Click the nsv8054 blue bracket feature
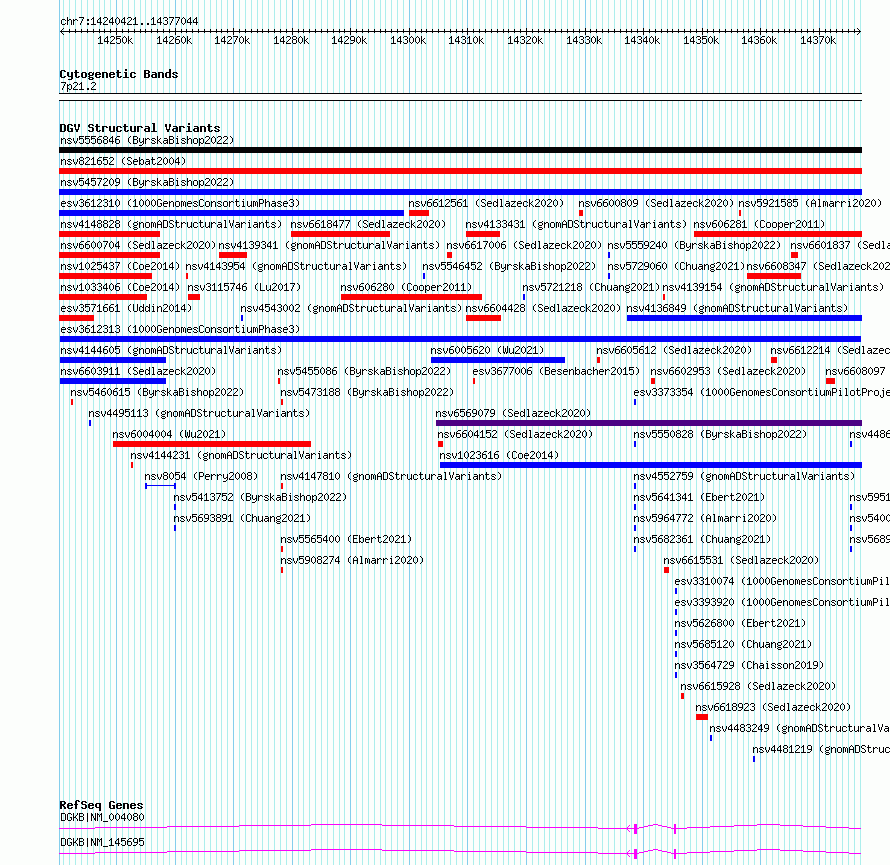 point(161,486)
